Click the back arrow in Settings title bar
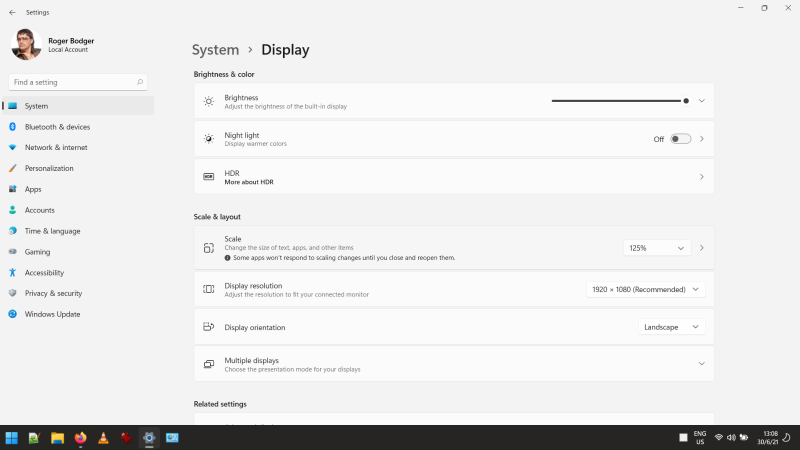This screenshot has height=450, width=800. tap(12, 12)
